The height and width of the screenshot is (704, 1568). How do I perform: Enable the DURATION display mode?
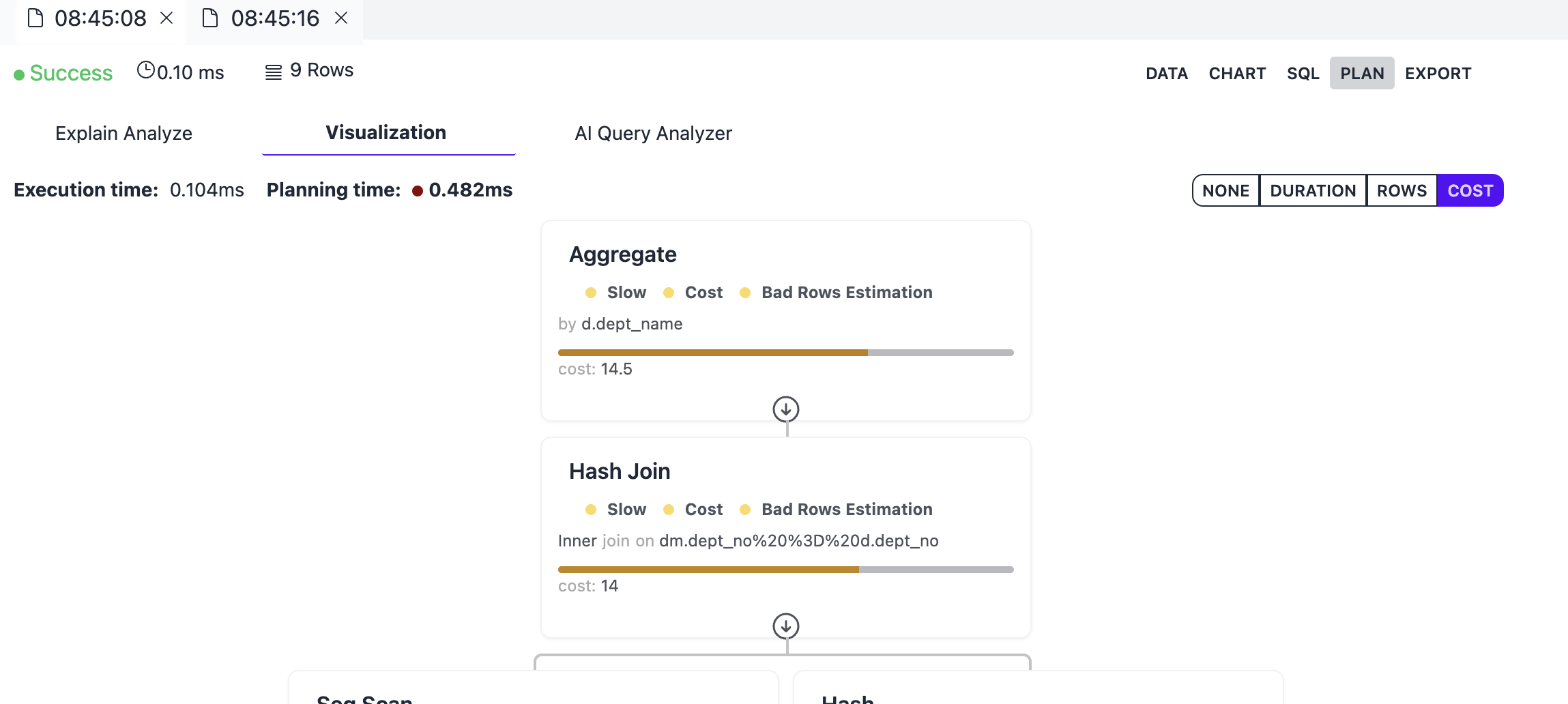(x=1312, y=190)
